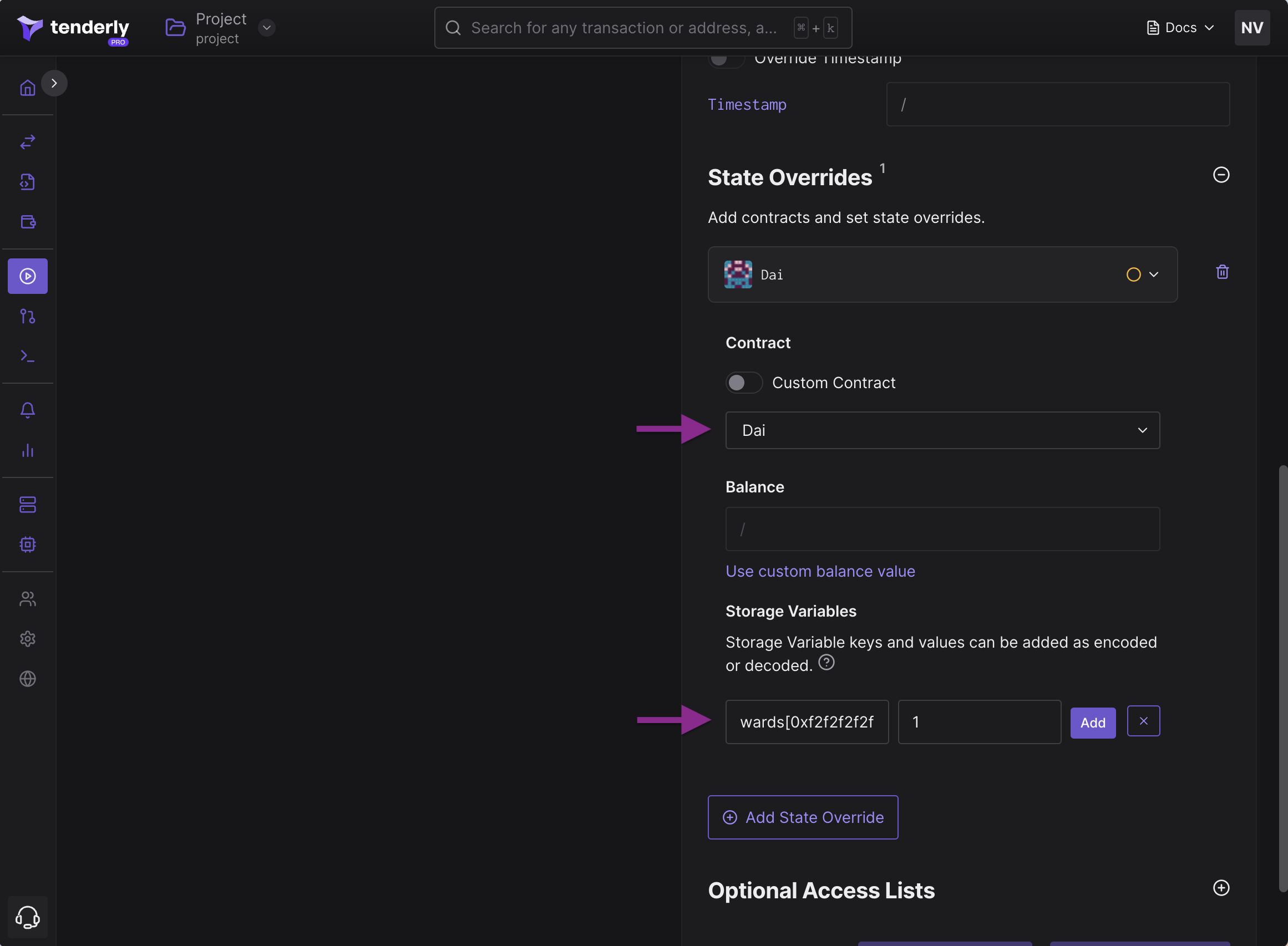
Task: Open Settings via the gear sidebar icon
Action: pos(28,639)
